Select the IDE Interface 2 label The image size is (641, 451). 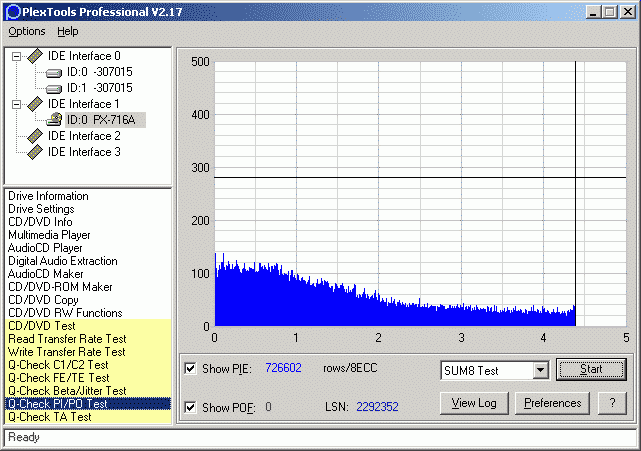pos(84,136)
